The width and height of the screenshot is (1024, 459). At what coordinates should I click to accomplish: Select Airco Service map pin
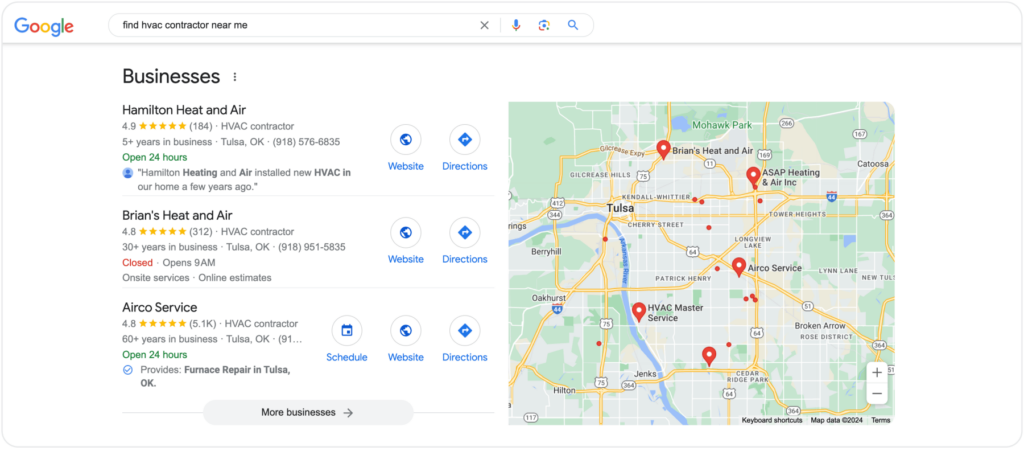(x=739, y=267)
